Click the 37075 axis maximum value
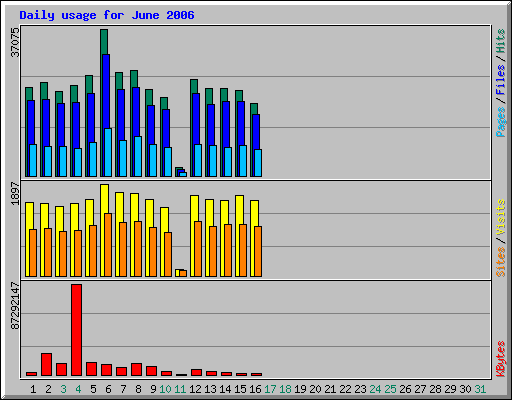Image resolution: width=512 pixels, height=400 pixels. 15,42
